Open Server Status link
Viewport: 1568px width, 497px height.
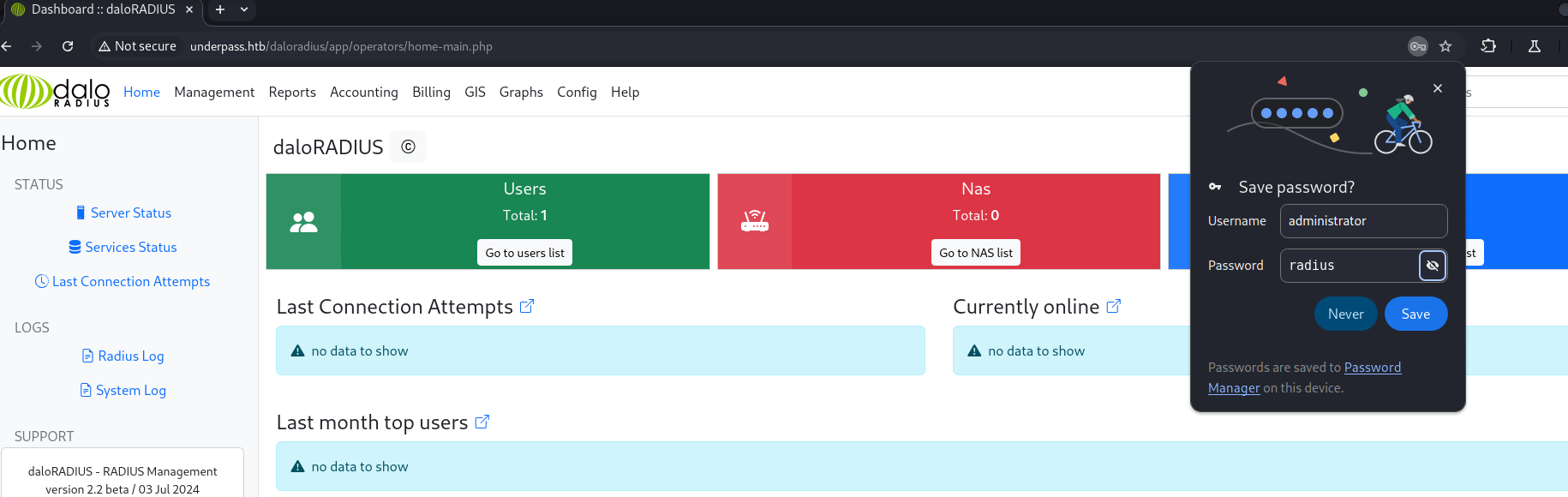(123, 213)
